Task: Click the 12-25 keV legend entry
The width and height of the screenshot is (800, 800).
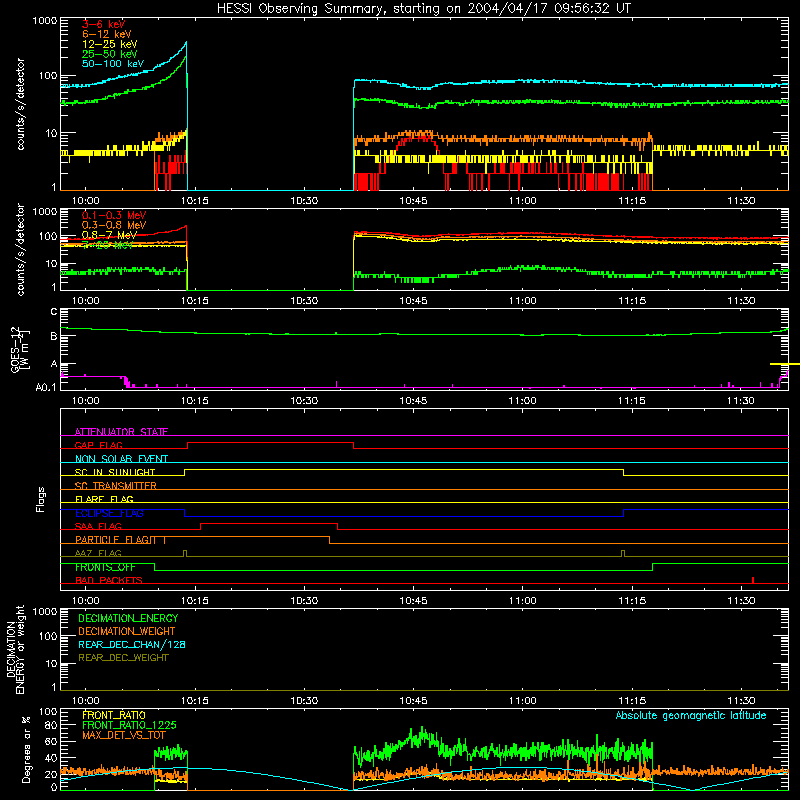Action: point(109,44)
